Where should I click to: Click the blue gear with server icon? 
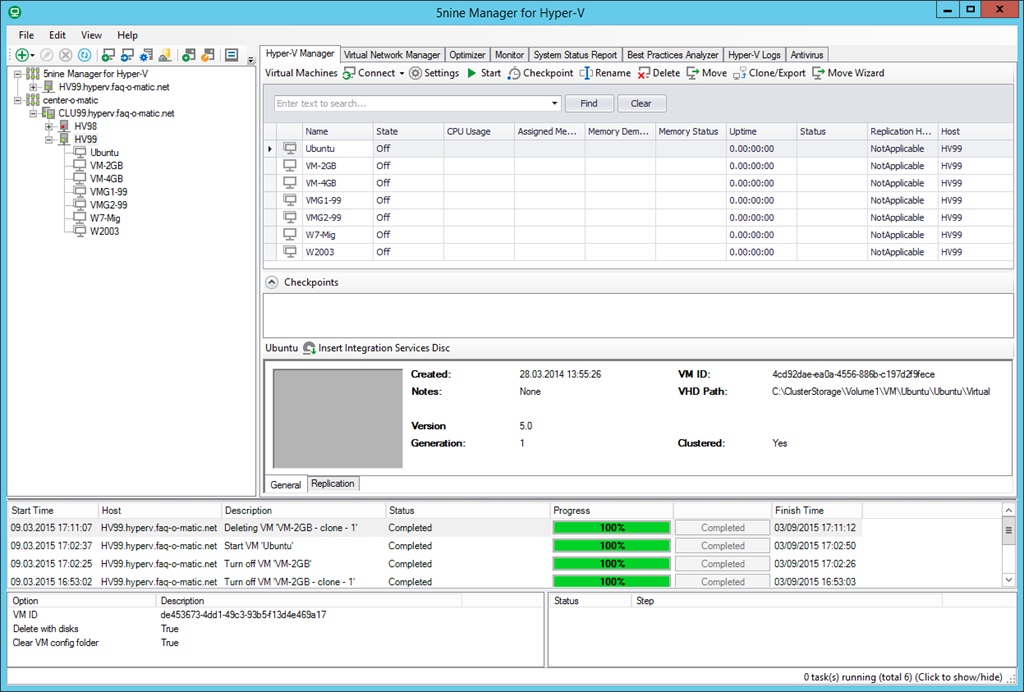pos(146,55)
